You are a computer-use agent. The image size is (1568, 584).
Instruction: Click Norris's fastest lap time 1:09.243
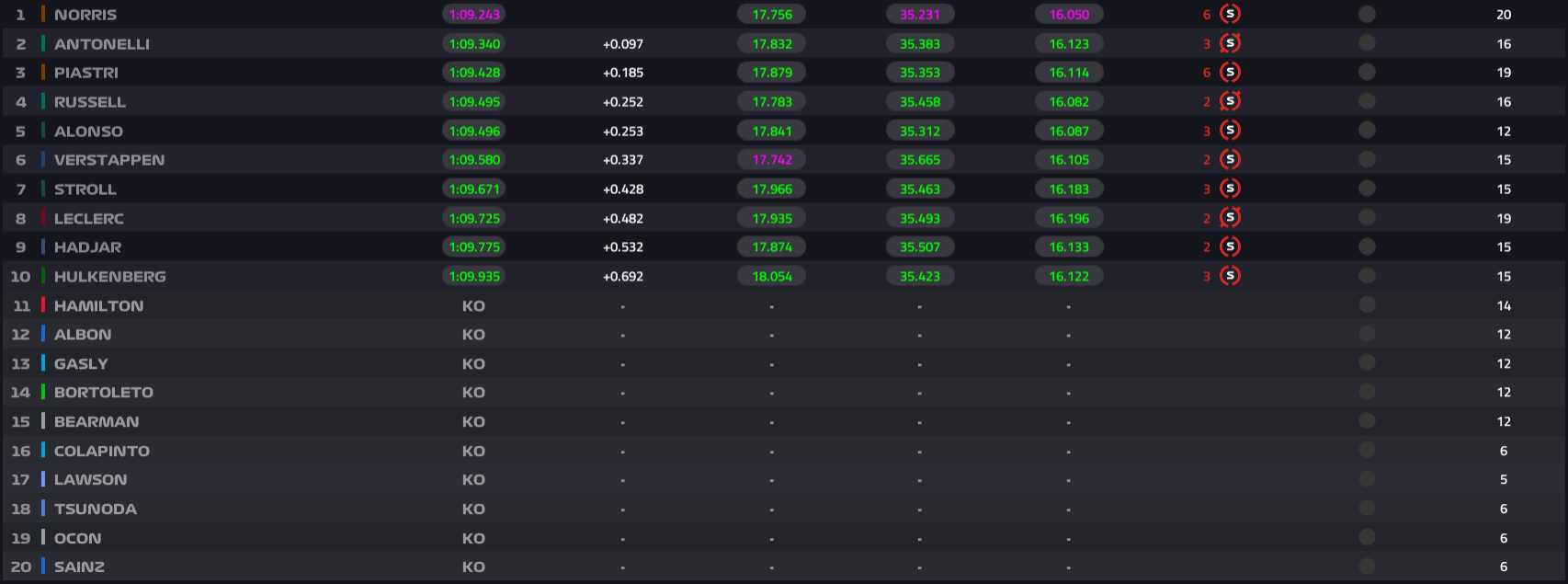(x=474, y=15)
